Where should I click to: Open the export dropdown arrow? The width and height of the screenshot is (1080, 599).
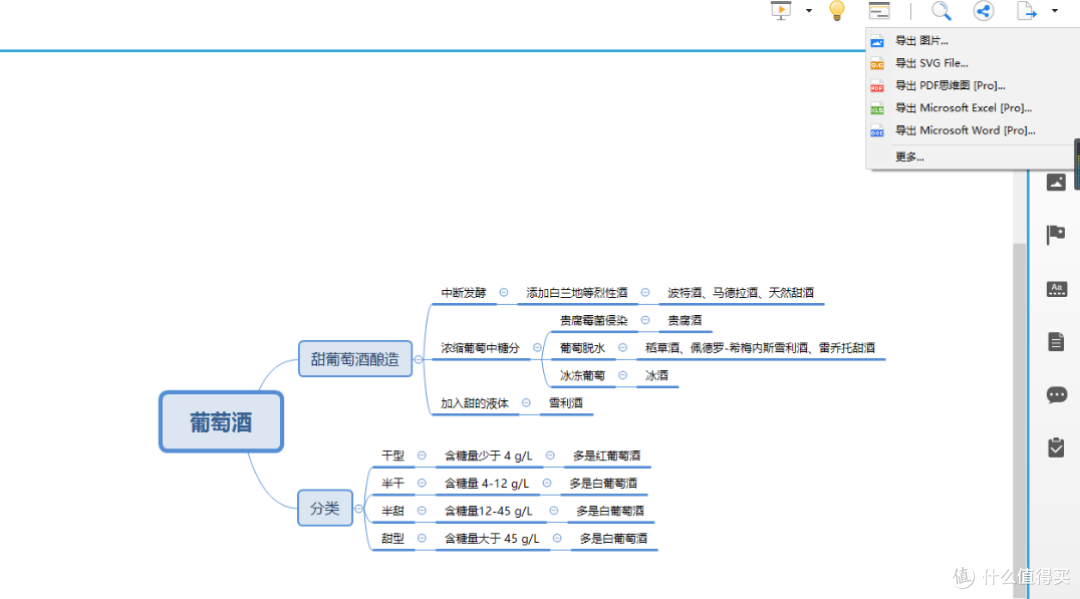(1055, 11)
